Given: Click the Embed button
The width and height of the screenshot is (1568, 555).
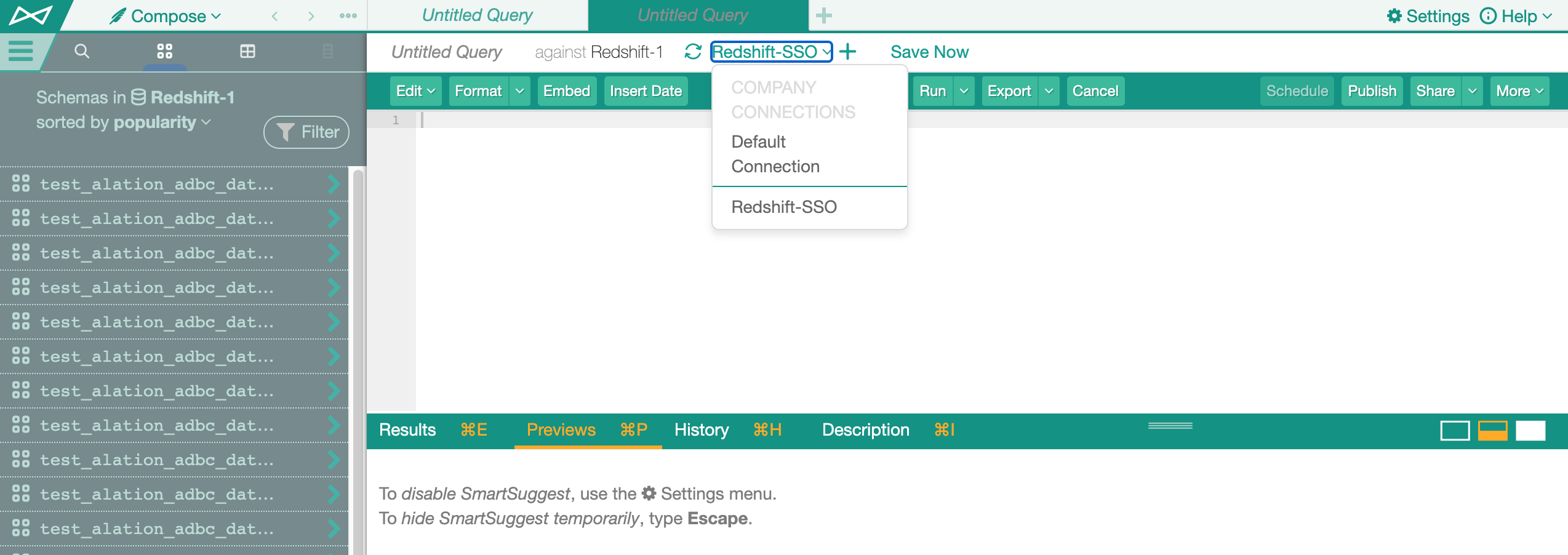Looking at the screenshot, I should pos(567,91).
